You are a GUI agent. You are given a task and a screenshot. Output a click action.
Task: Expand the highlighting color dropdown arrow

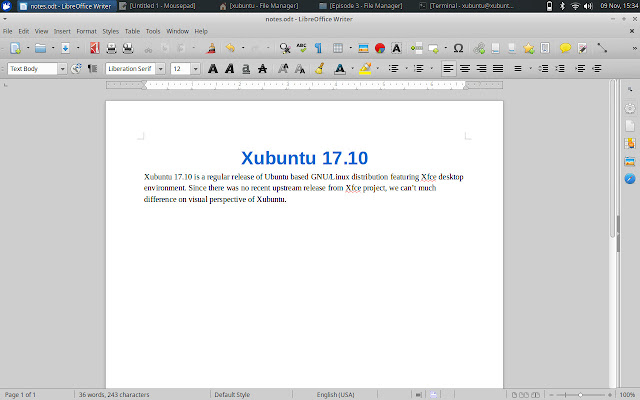coord(378,69)
